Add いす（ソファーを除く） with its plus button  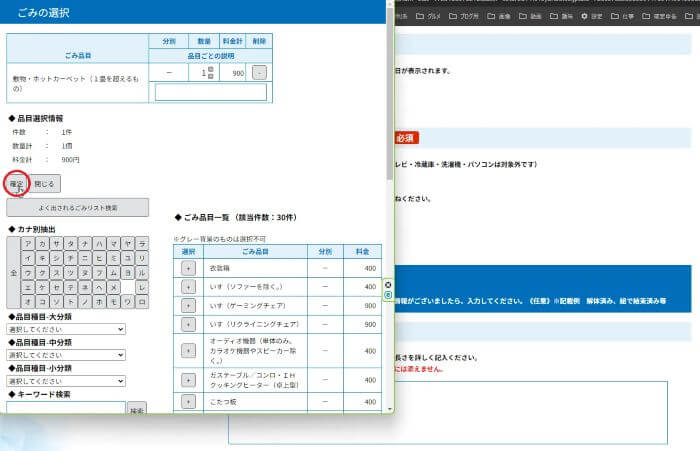tap(188, 287)
